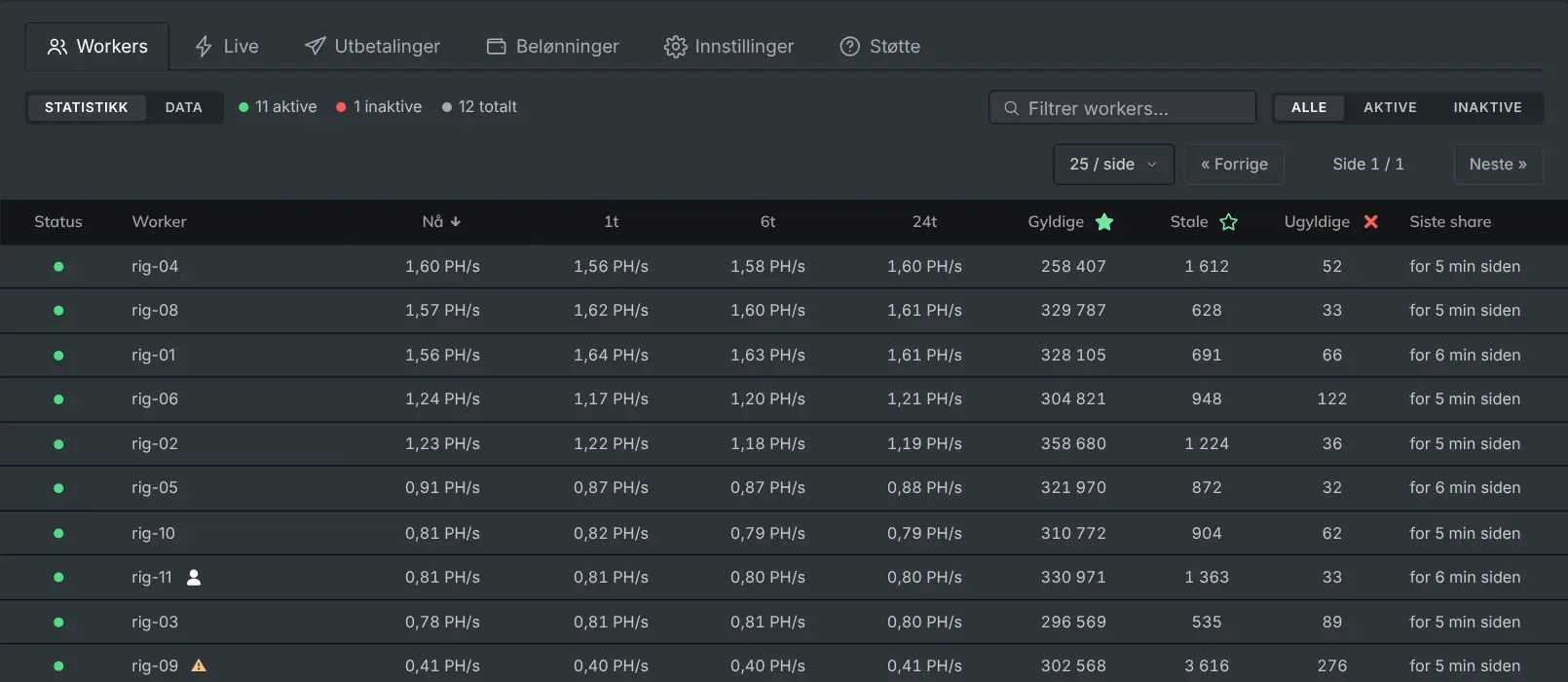The image size is (1568, 682).
Task: Click the 12 totalt indicator
Action: click(x=479, y=107)
